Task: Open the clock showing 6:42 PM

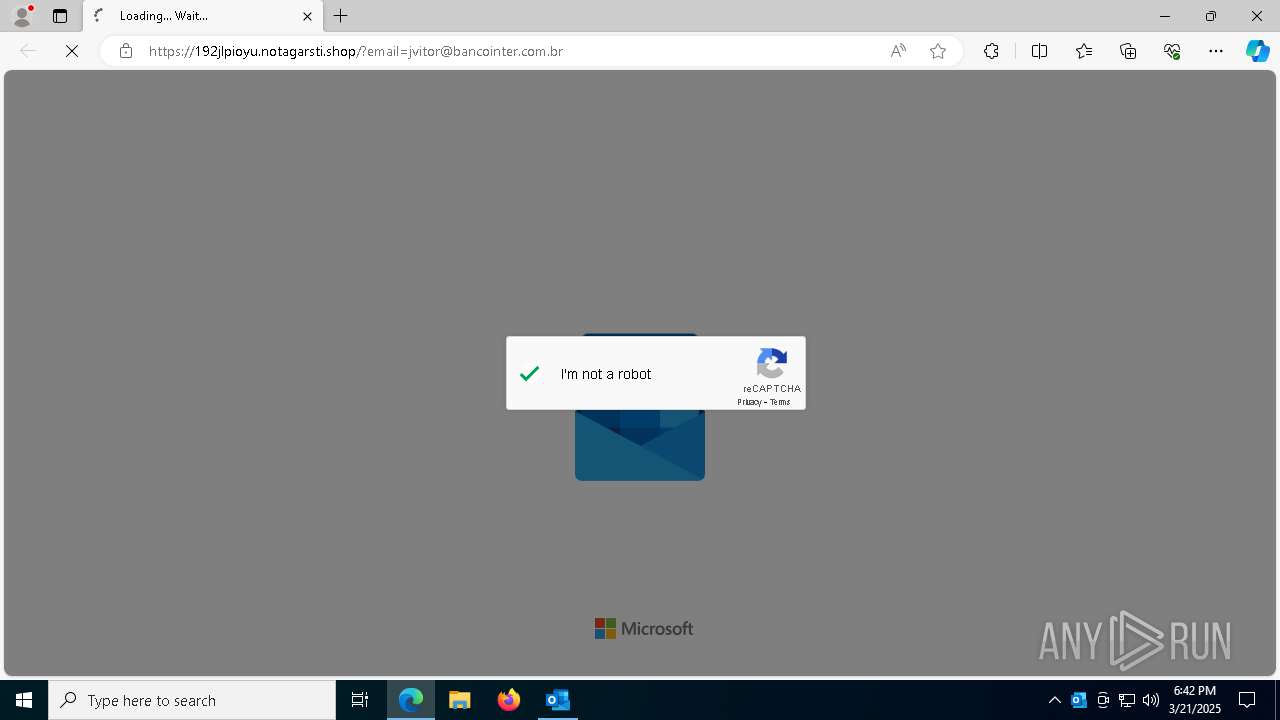Action: click(x=1195, y=700)
